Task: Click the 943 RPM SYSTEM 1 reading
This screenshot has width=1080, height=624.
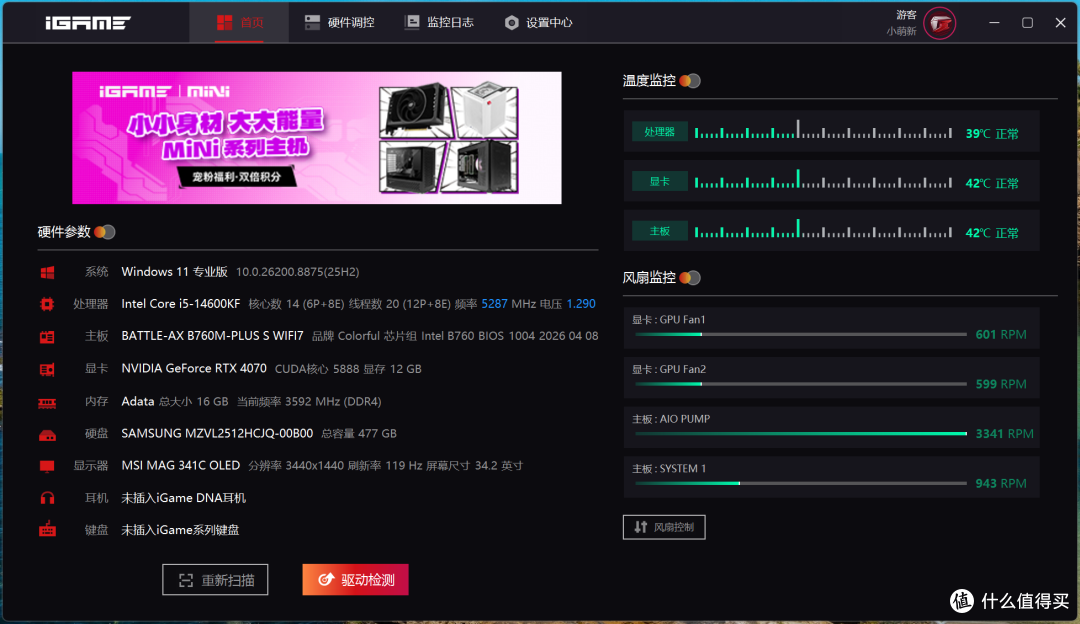Action: click(x=1001, y=483)
